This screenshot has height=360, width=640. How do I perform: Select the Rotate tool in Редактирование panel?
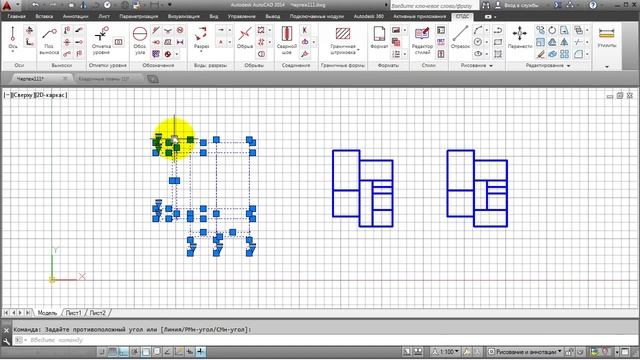click(x=552, y=30)
